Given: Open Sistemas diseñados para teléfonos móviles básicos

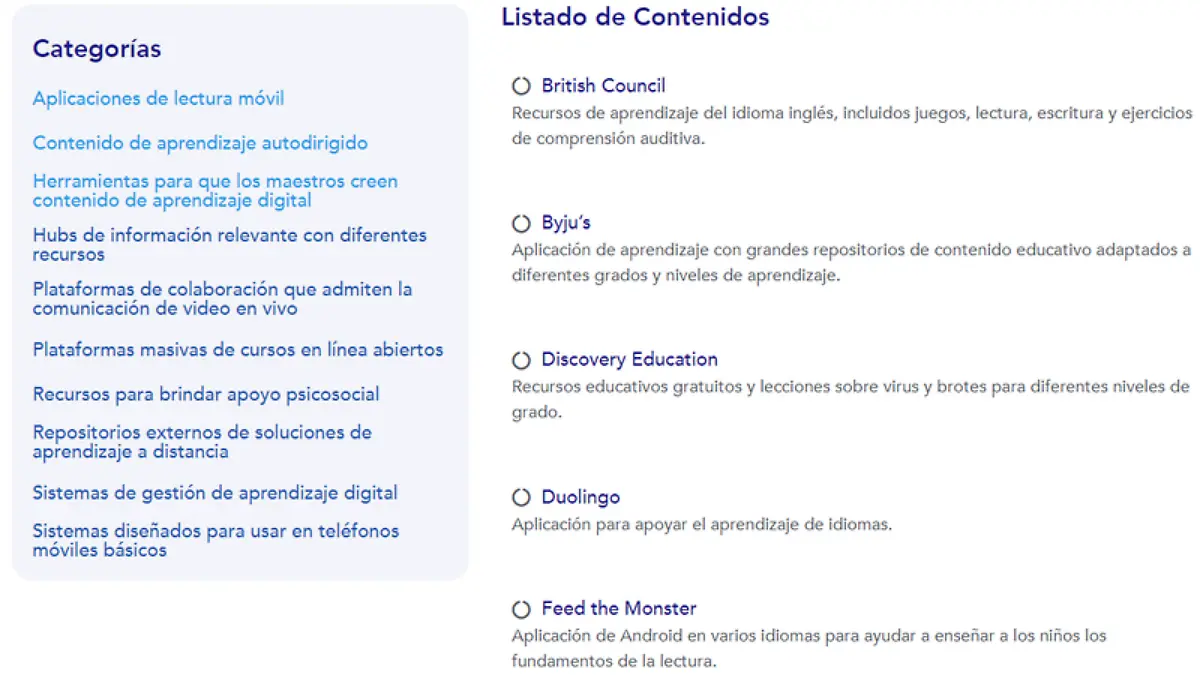Looking at the screenshot, I should (215, 540).
